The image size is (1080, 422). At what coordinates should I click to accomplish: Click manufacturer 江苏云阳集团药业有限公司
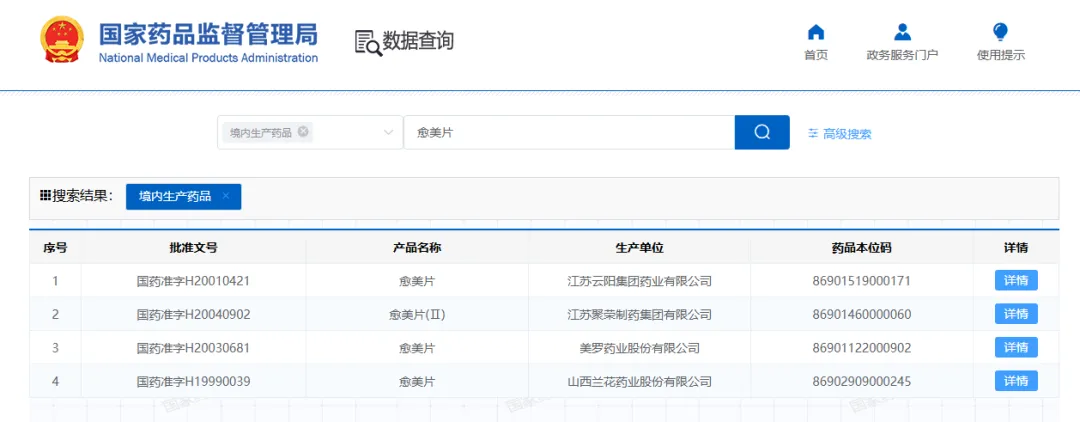pos(639,281)
